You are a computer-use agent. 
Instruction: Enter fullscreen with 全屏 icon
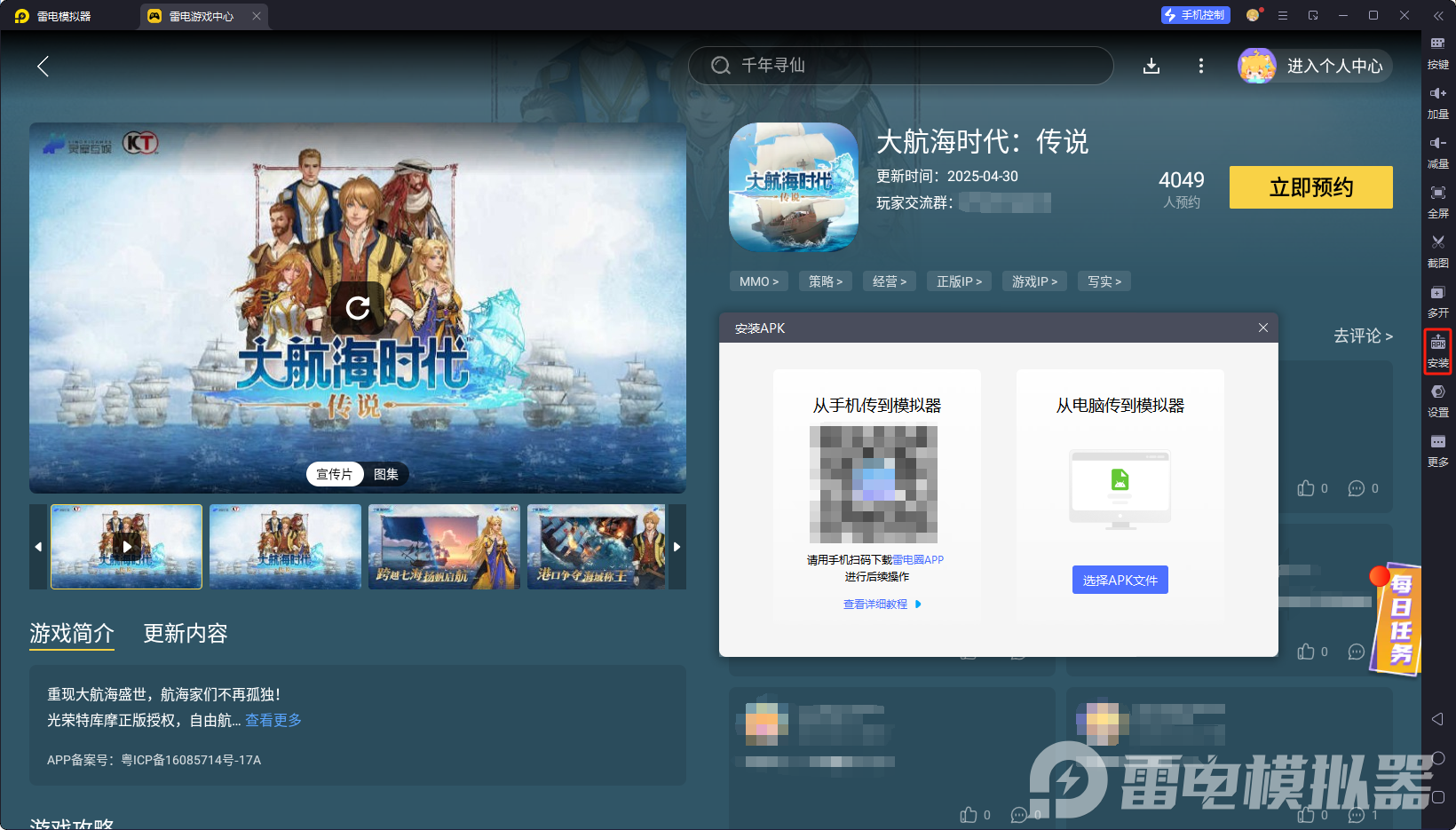click(x=1438, y=202)
